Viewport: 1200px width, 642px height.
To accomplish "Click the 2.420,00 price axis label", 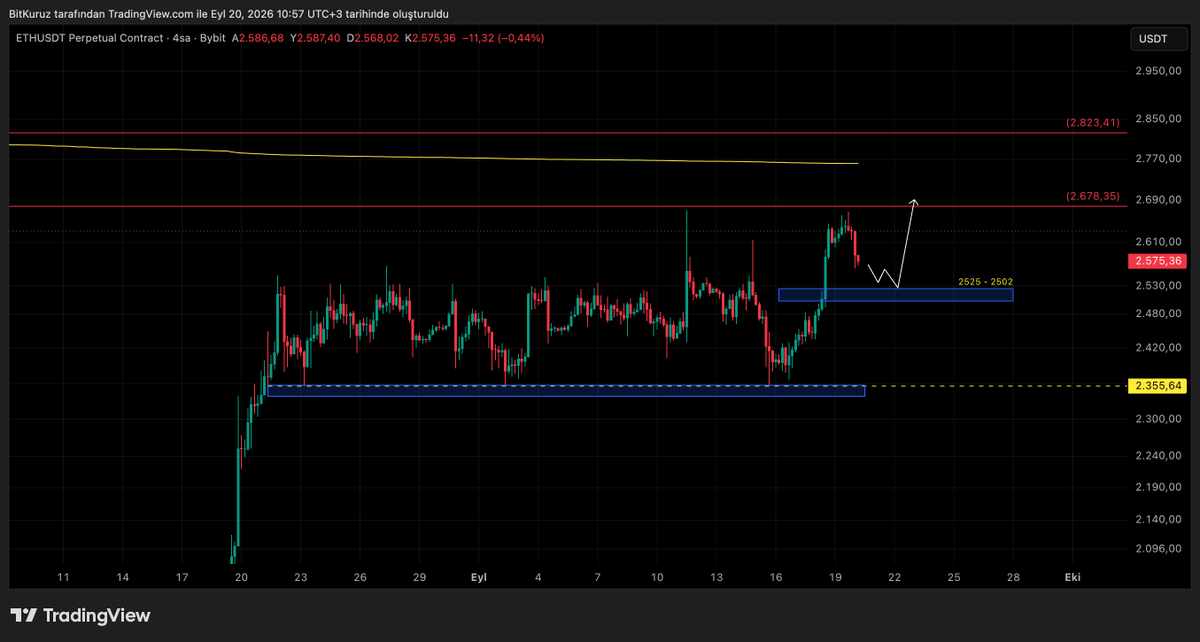I will (1158, 348).
